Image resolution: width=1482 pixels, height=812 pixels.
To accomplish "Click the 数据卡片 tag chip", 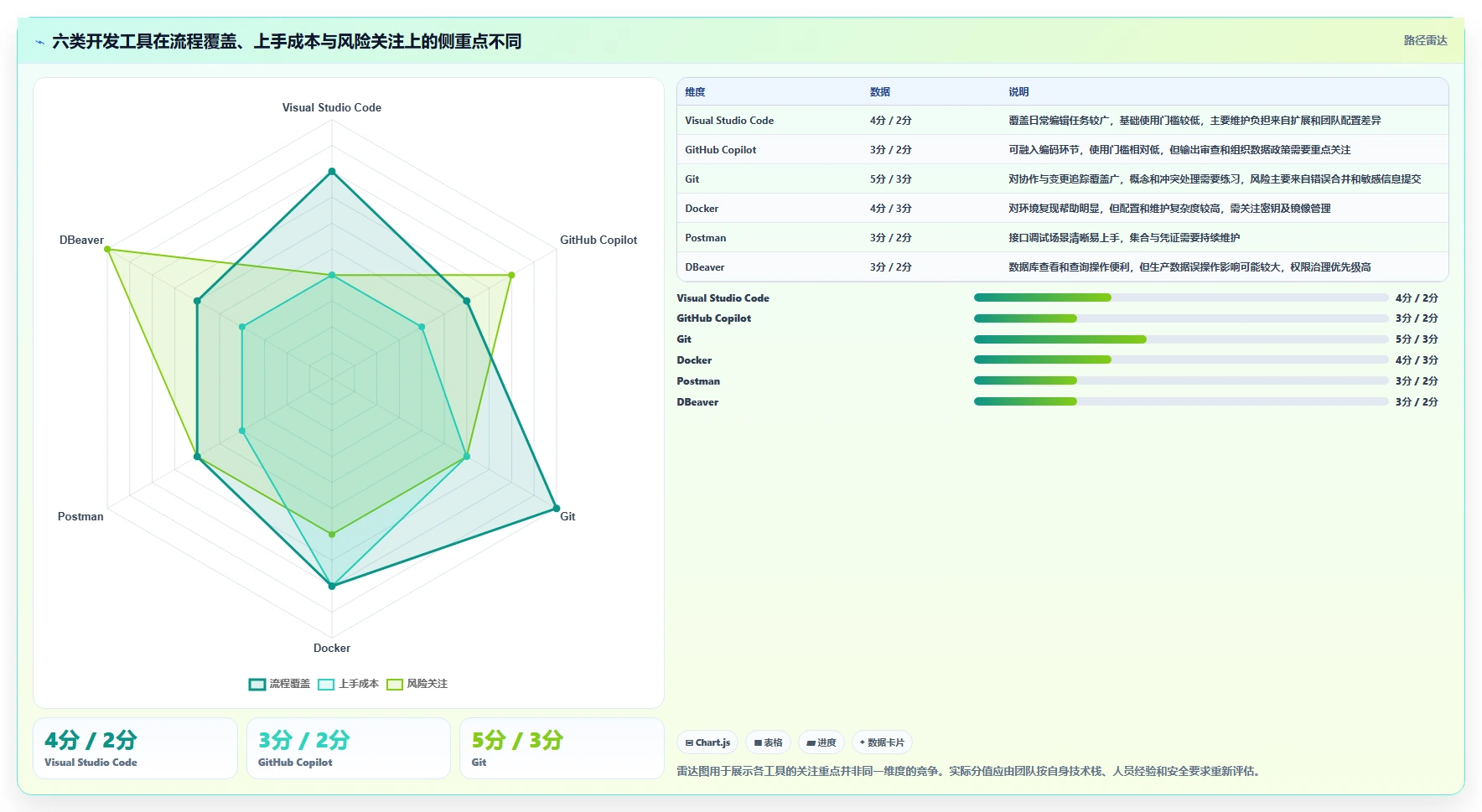I will click(x=882, y=742).
